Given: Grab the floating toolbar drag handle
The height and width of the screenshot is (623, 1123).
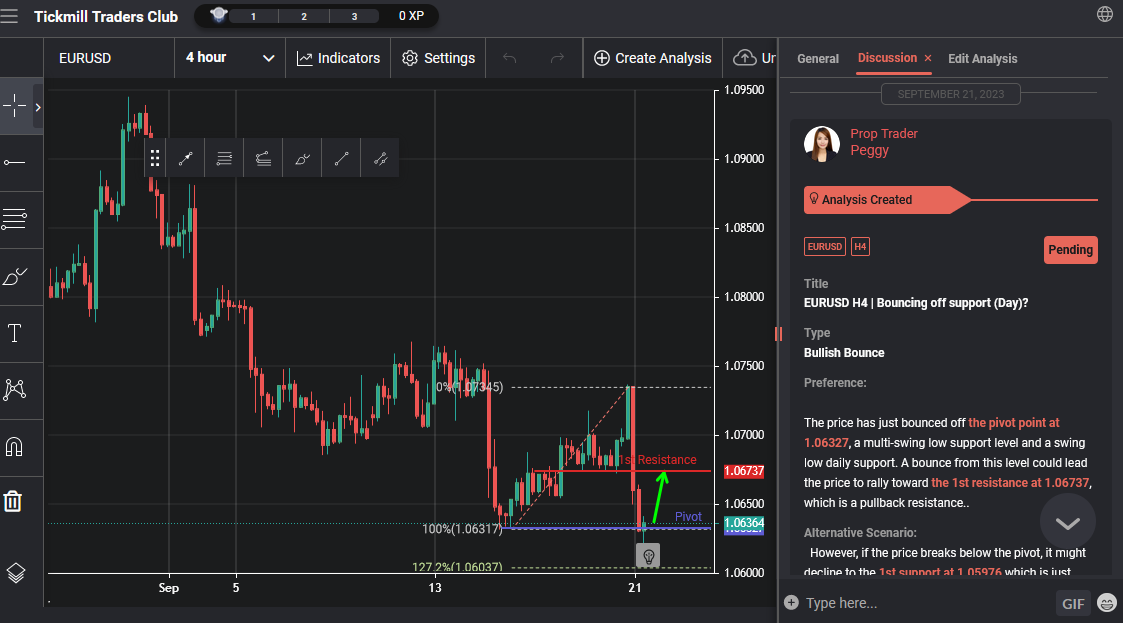Looking at the screenshot, I should tap(155, 158).
